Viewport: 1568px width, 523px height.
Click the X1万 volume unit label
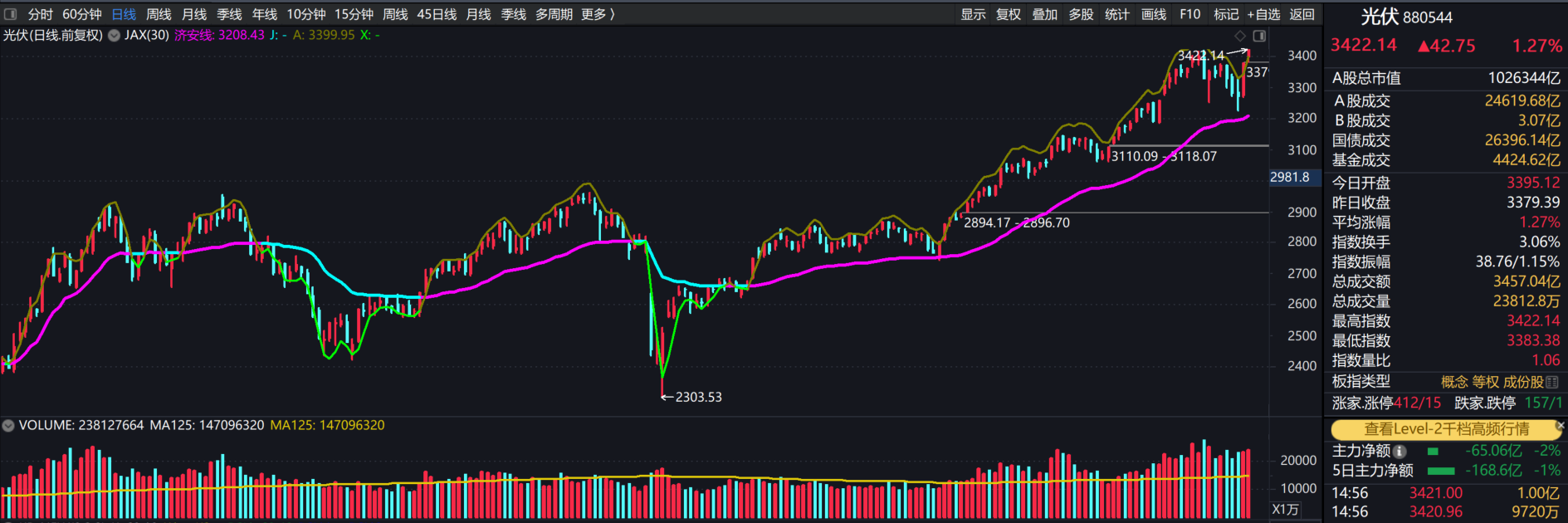pyautogui.click(x=1285, y=510)
